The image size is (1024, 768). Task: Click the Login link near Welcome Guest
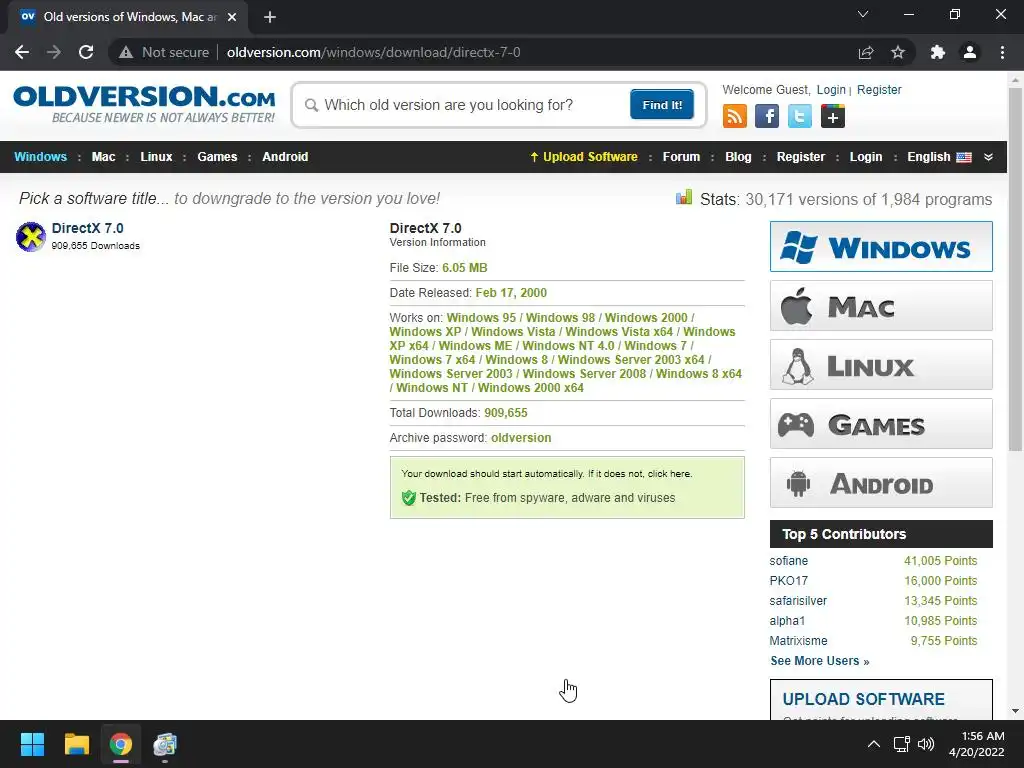coord(831,90)
